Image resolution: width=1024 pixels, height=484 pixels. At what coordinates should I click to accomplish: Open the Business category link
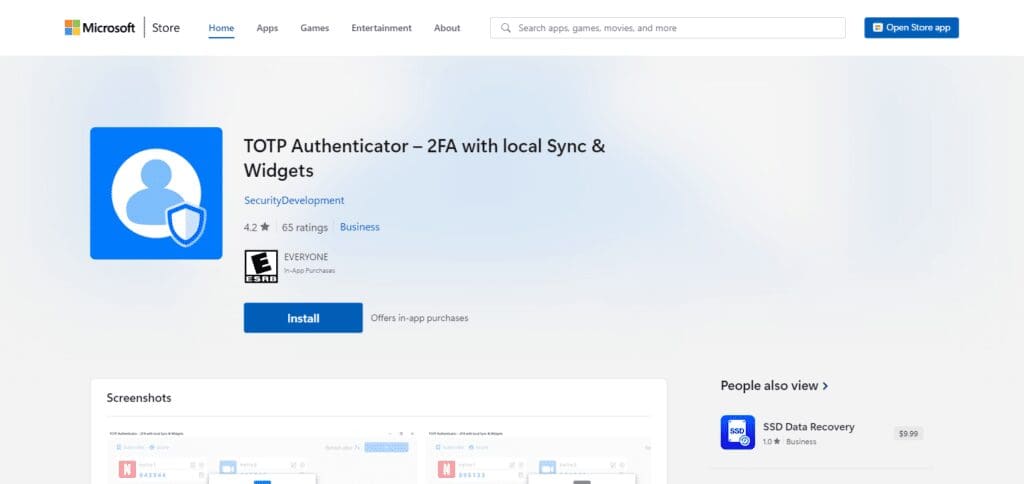360,227
